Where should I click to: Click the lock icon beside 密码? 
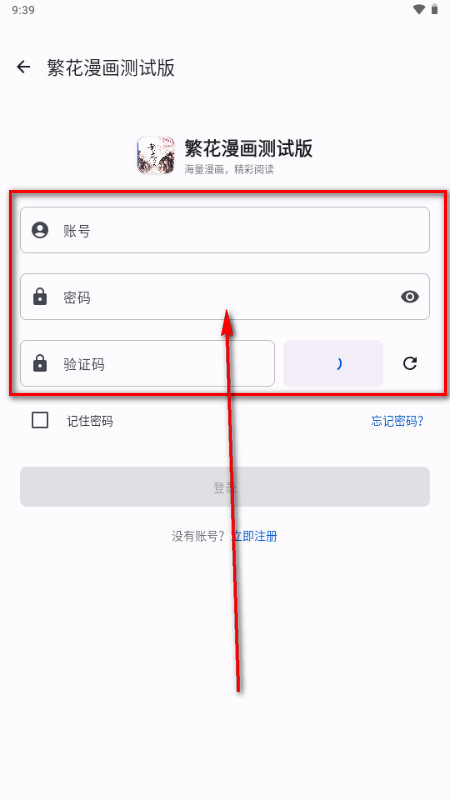(40, 296)
